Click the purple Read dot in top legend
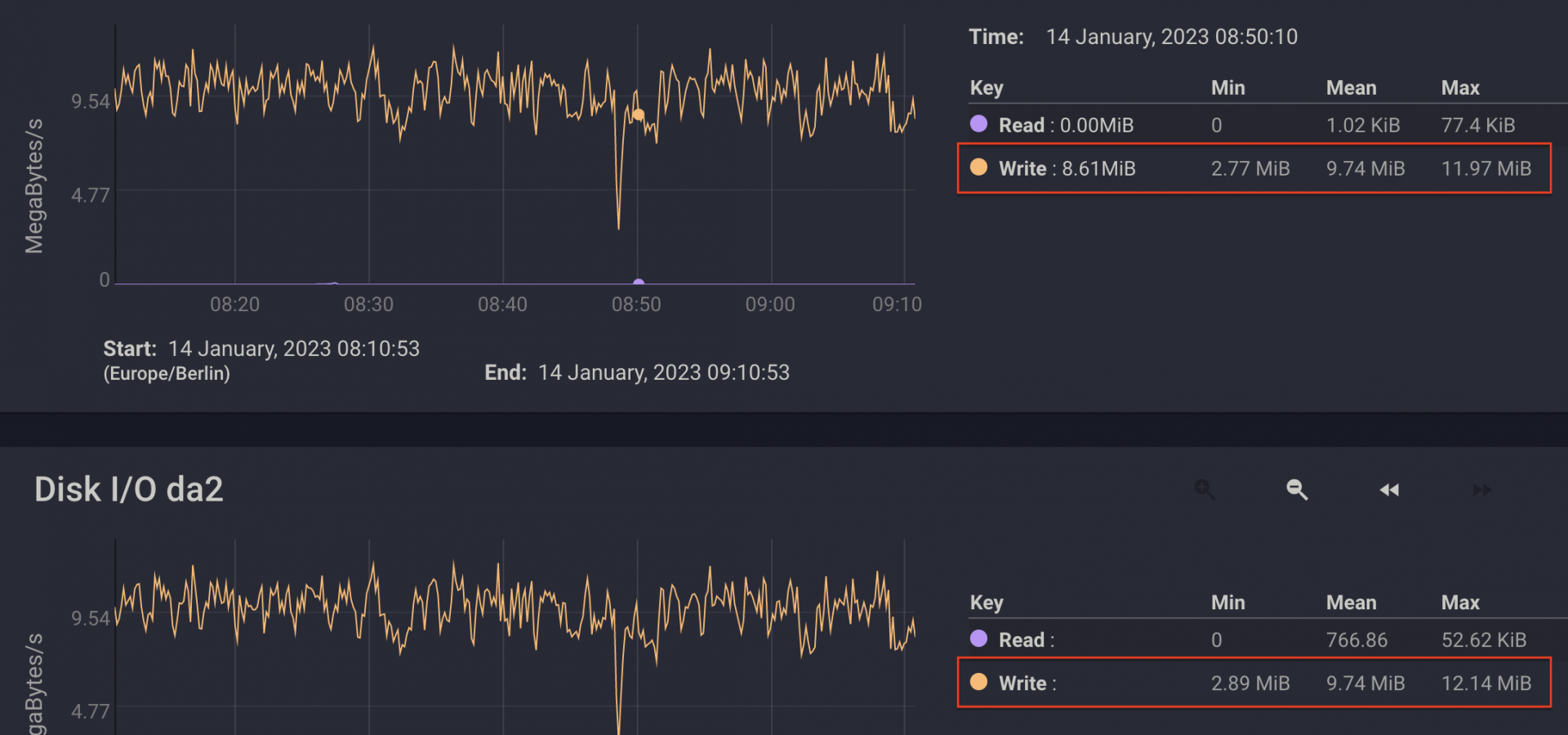This screenshot has height=735, width=1568. click(978, 124)
